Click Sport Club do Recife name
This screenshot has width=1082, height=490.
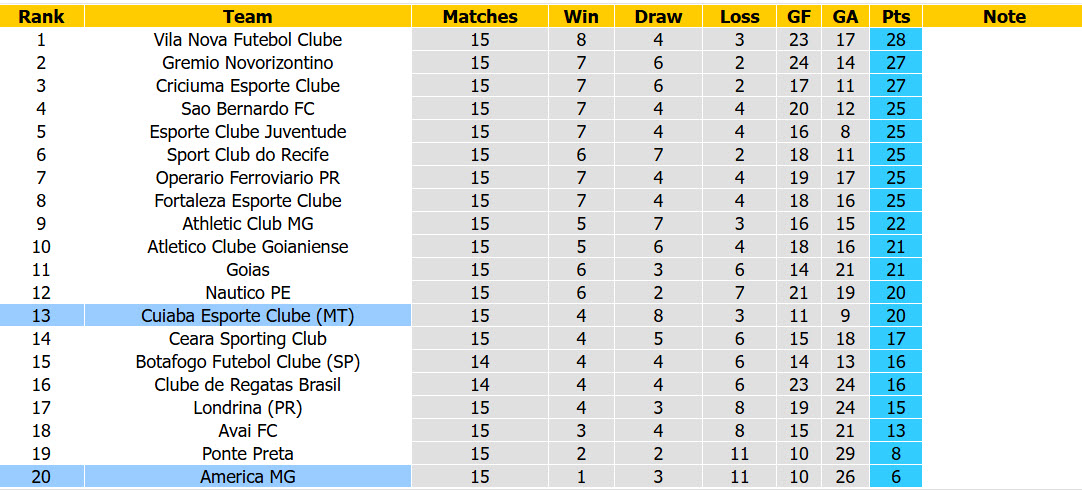[x=248, y=155]
